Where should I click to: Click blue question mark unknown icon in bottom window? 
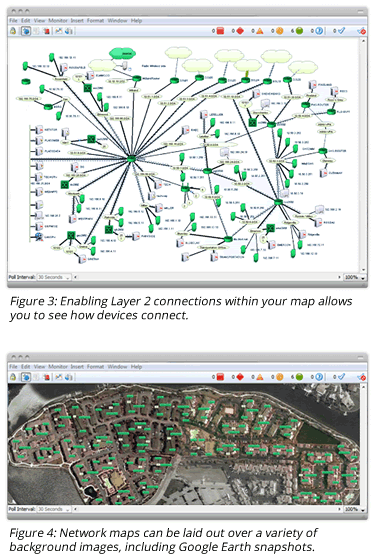(x=319, y=377)
